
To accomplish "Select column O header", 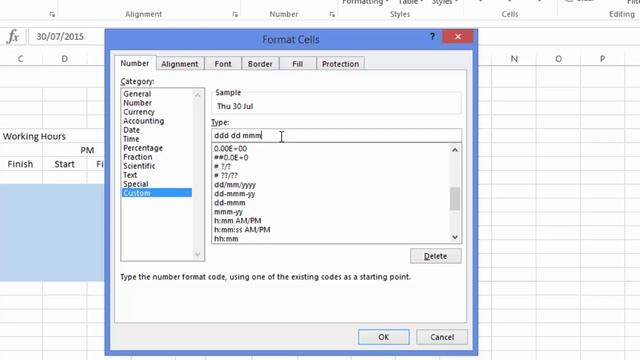I will [558, 59].
